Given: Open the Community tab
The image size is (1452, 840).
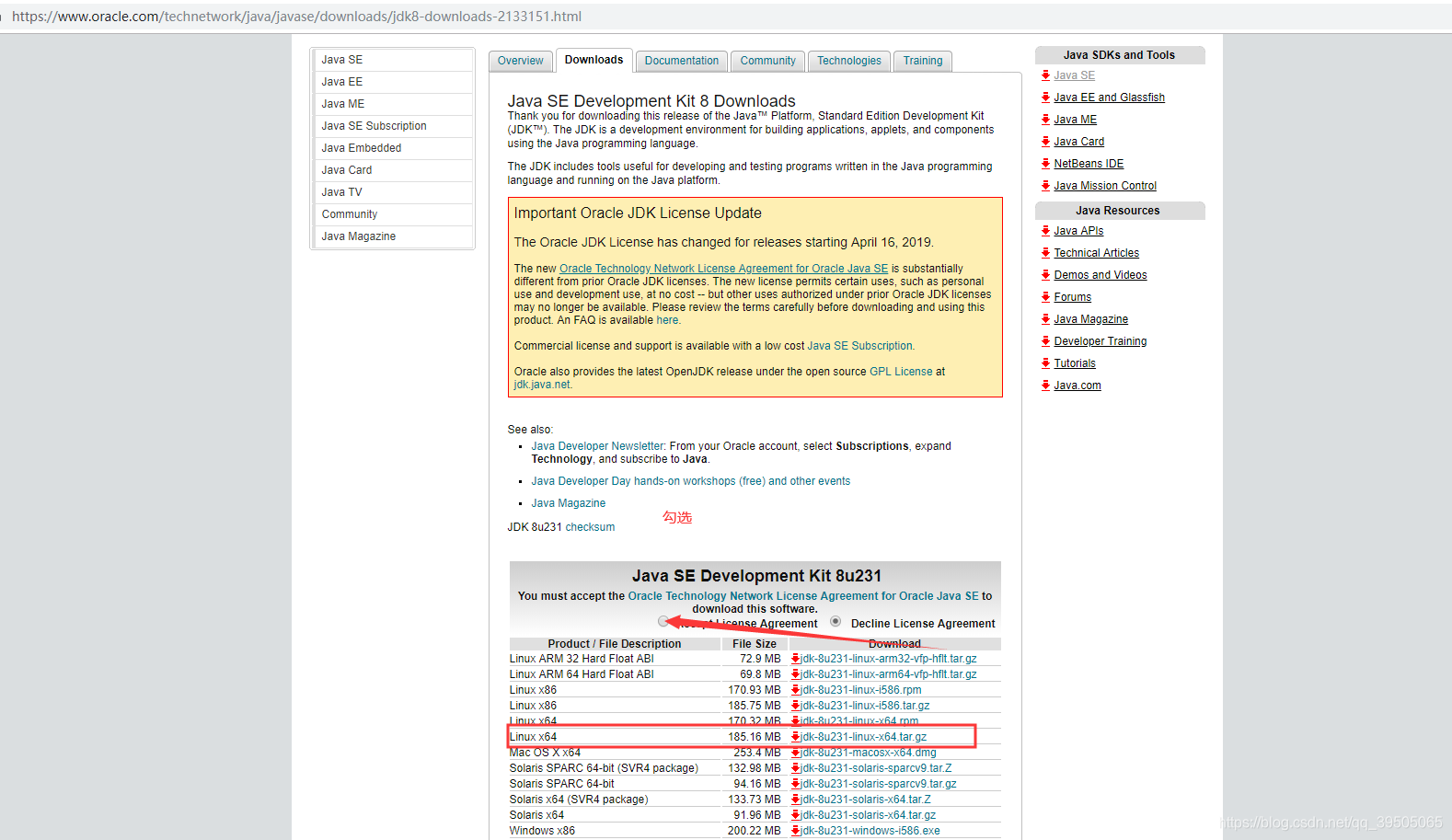Looking at the screenshot, I should [767, 61].
